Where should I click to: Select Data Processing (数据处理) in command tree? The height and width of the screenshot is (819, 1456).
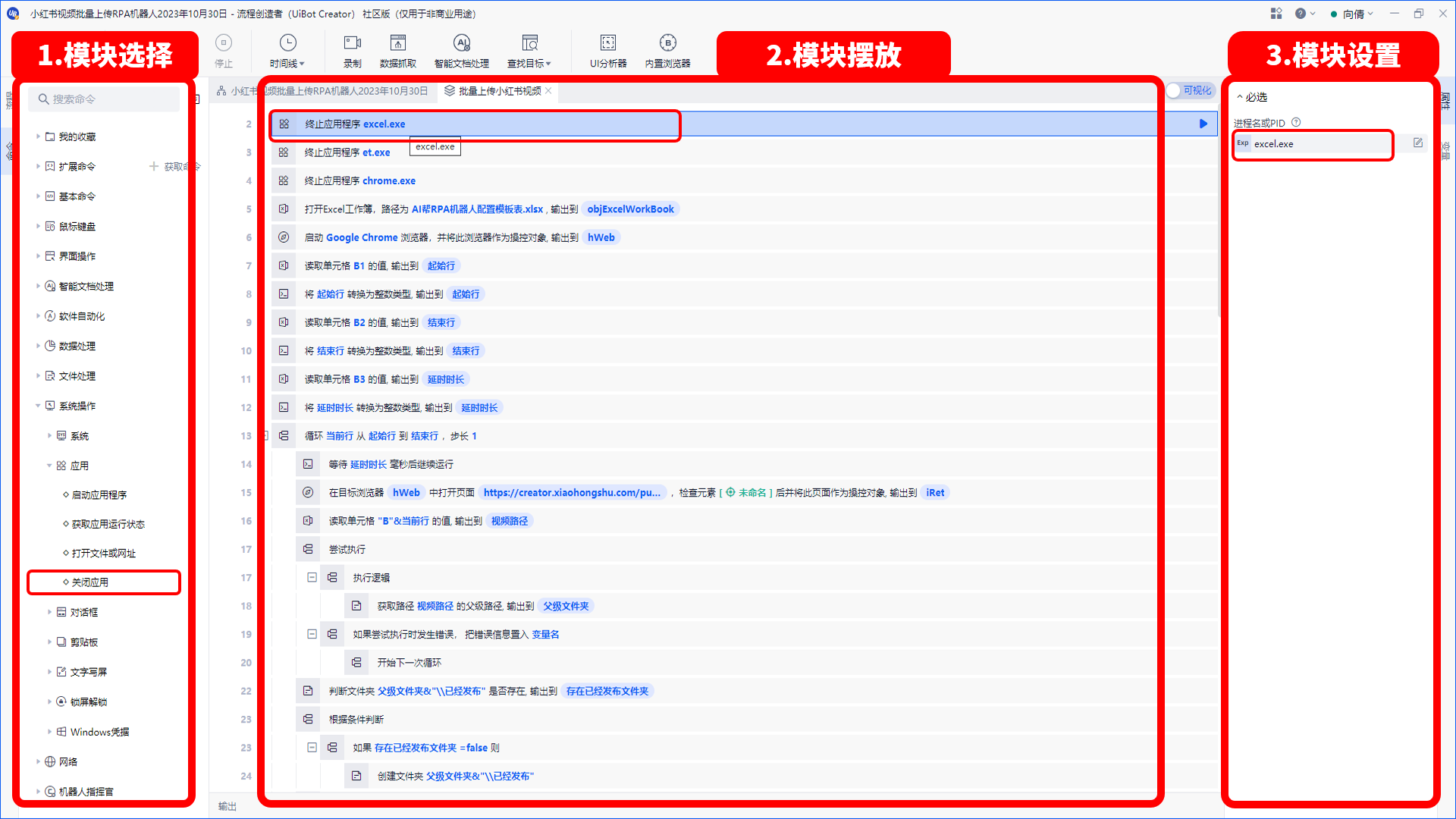coord(77,346)
